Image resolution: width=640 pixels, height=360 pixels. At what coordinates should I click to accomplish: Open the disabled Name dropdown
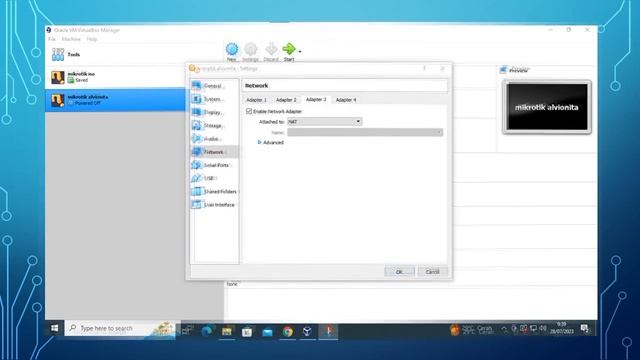365,132
